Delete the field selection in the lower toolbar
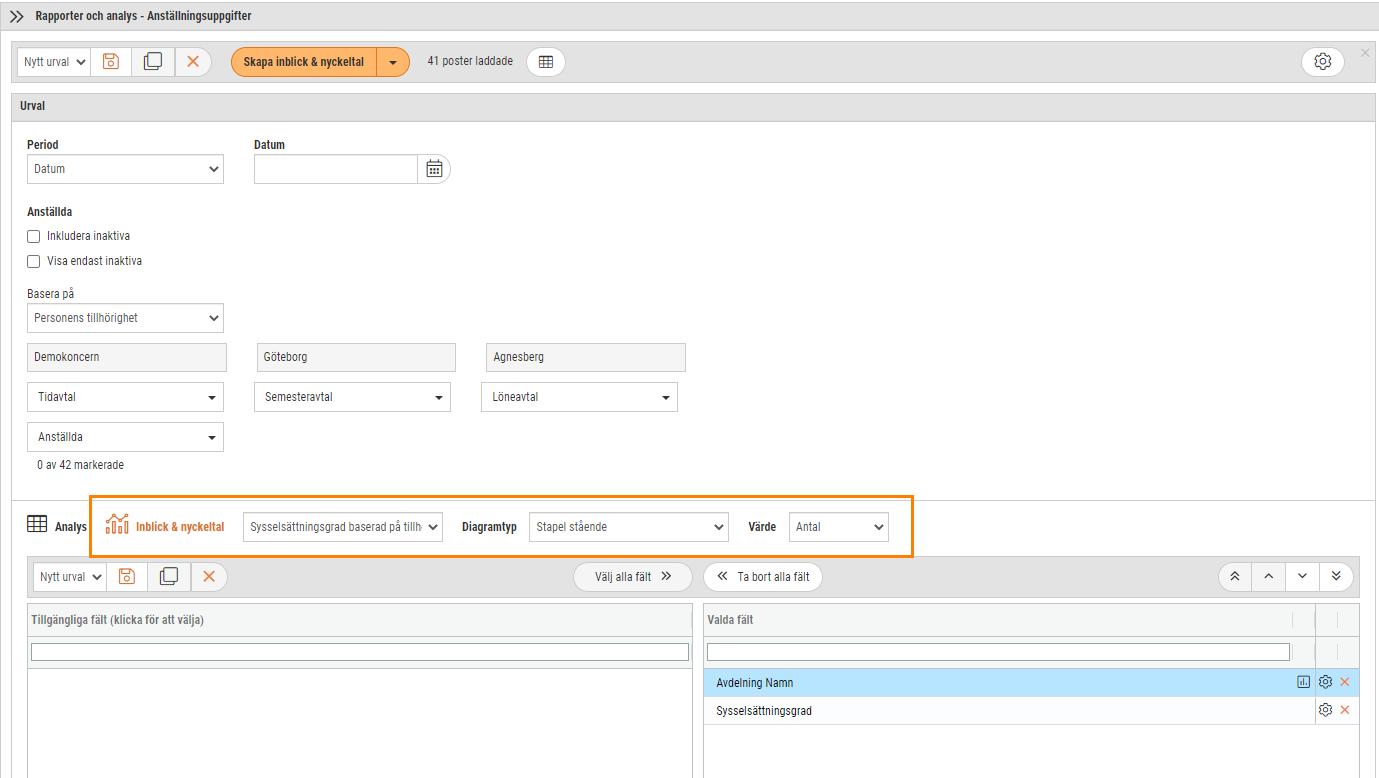This screenshot has width=1379, height=778. coord(209,577)
